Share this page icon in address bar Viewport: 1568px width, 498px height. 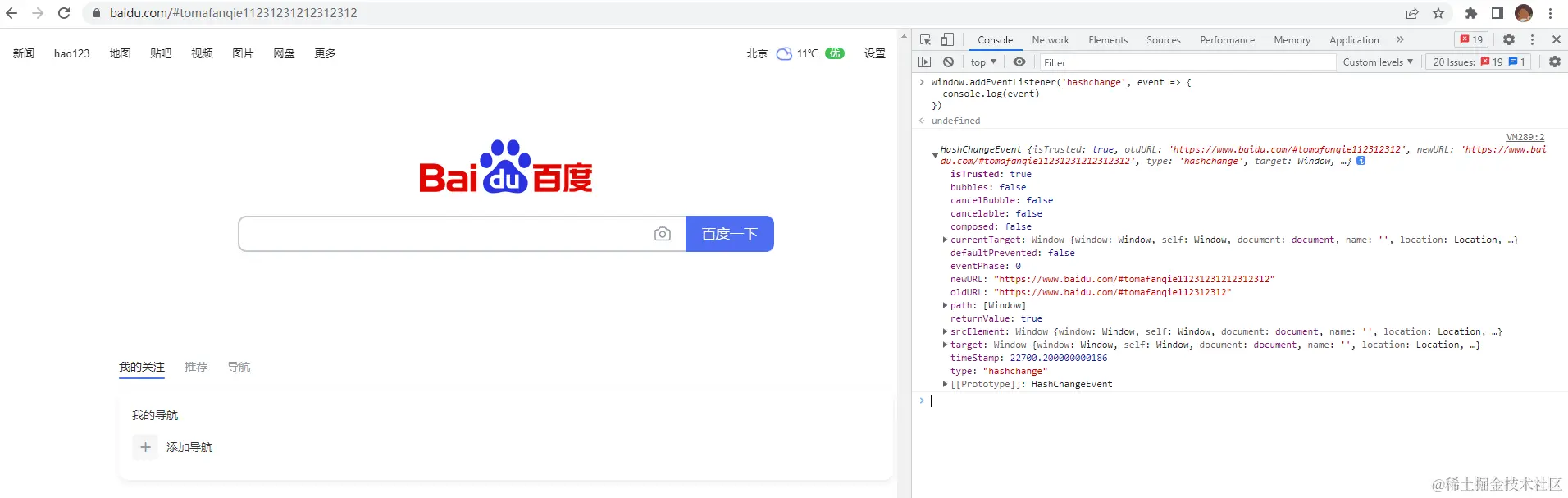(x=1412, y=13)
